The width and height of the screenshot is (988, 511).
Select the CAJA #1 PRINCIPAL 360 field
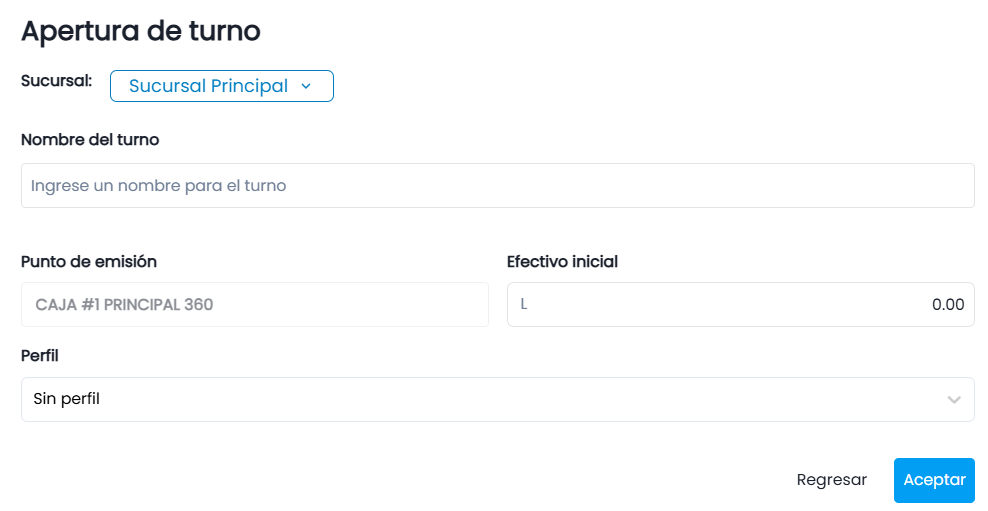click(255, 304)
